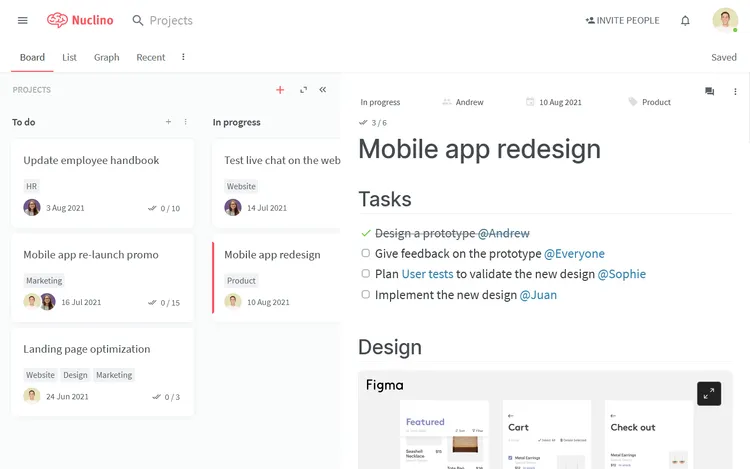The image size is (750, 469).
Task: Click avatar on Test live chat card
Action: tap(233, 207)
